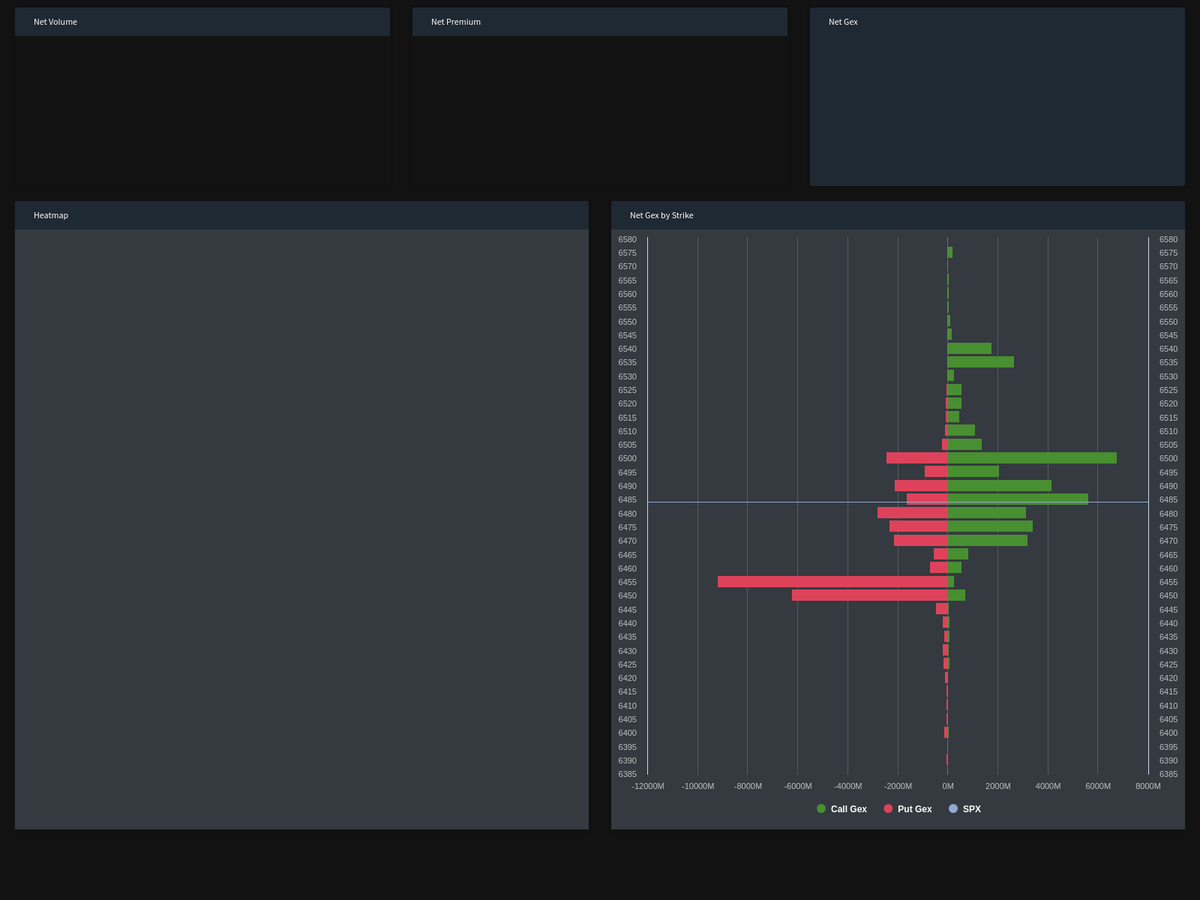The width and height of the screenshot is (1200, 900).
Task: Click the green Call Gex bar at strike 6540
Action: (x=970, y=349)
